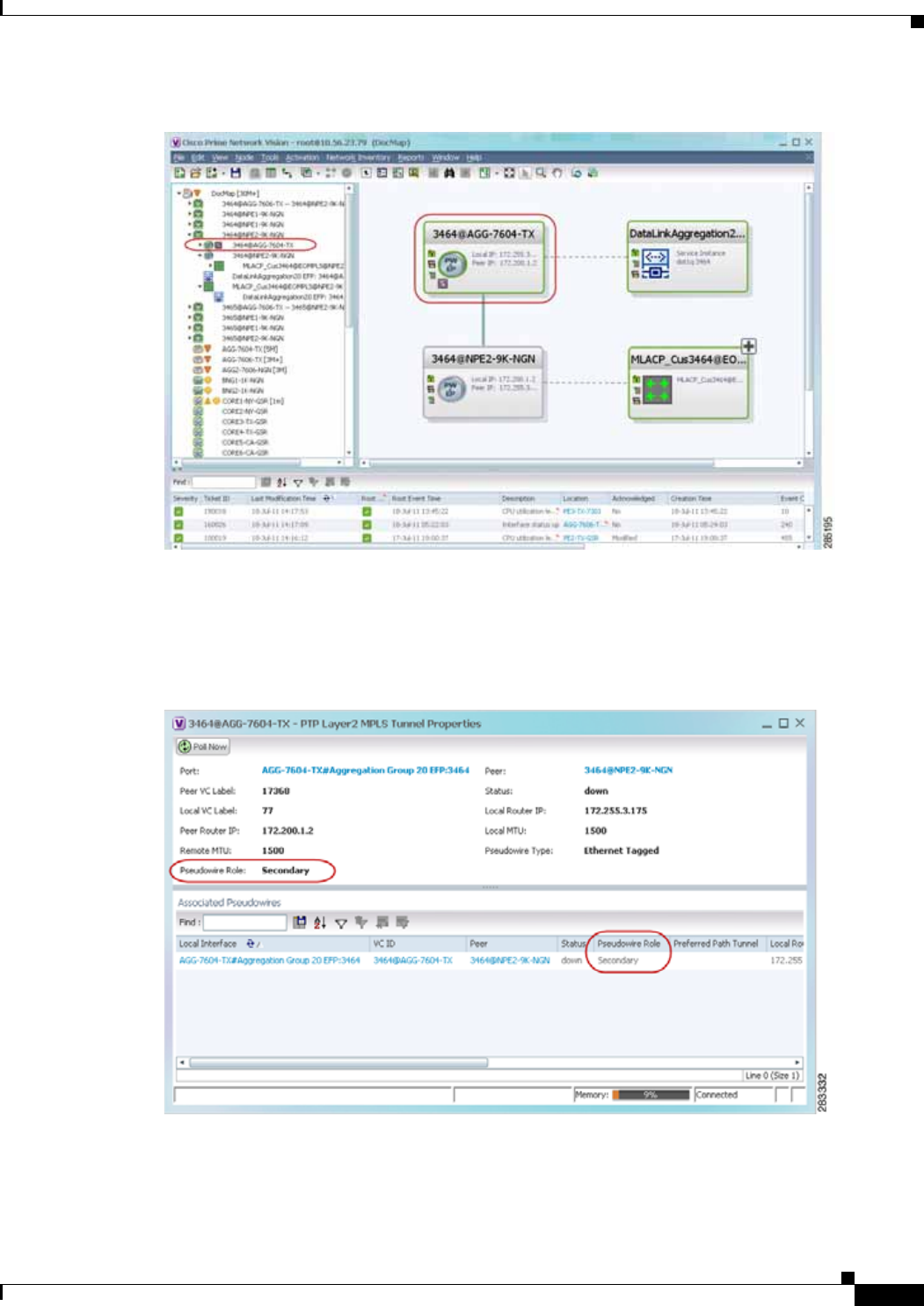
Task: Open the View menu
Action: point(220,157)
